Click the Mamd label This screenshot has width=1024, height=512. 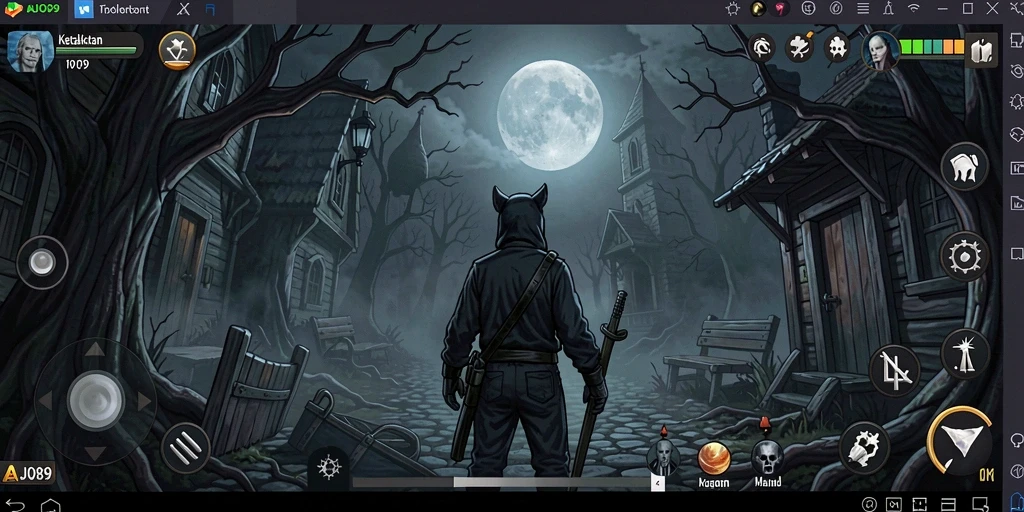pyautogui.click(x=768, y=483)
